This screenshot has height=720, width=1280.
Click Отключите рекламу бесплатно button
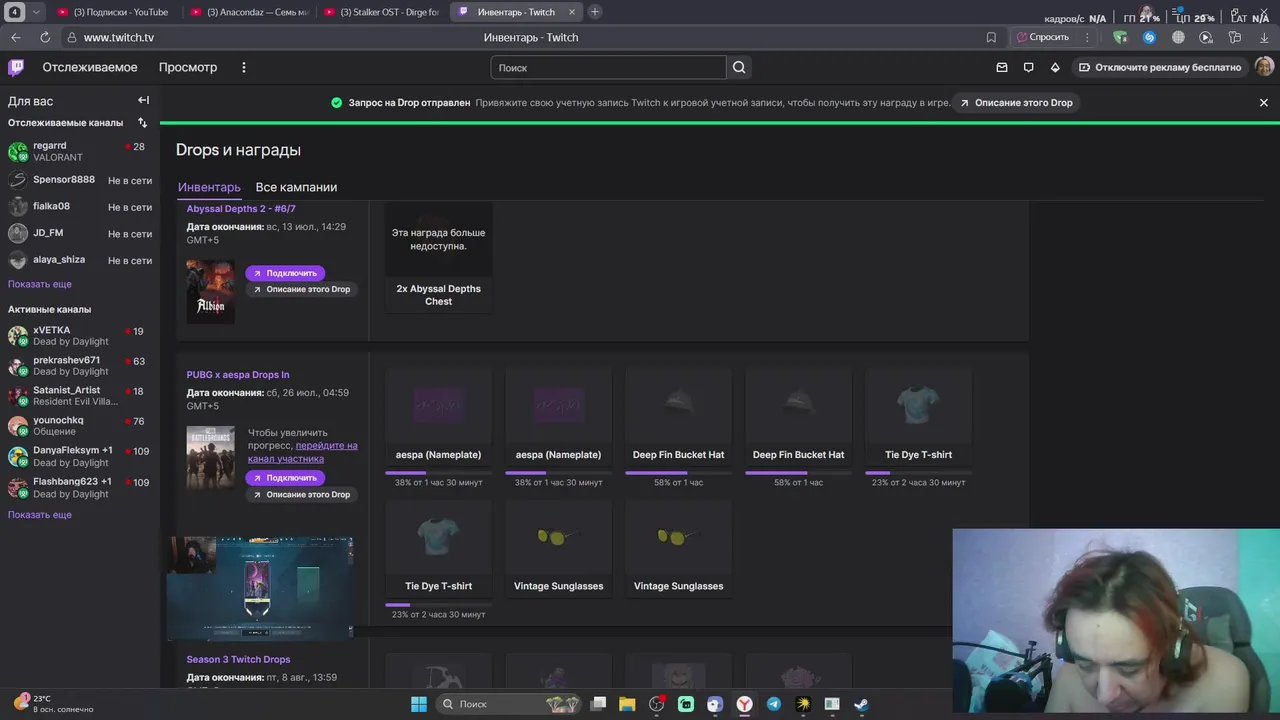(1160, 67)
